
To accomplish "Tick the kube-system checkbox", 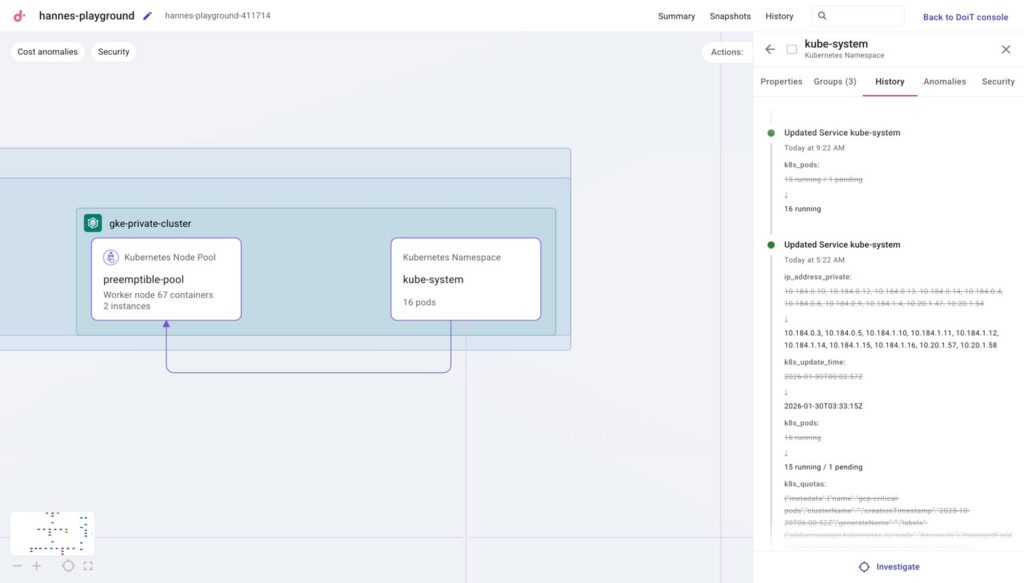I will coord(792,49).
